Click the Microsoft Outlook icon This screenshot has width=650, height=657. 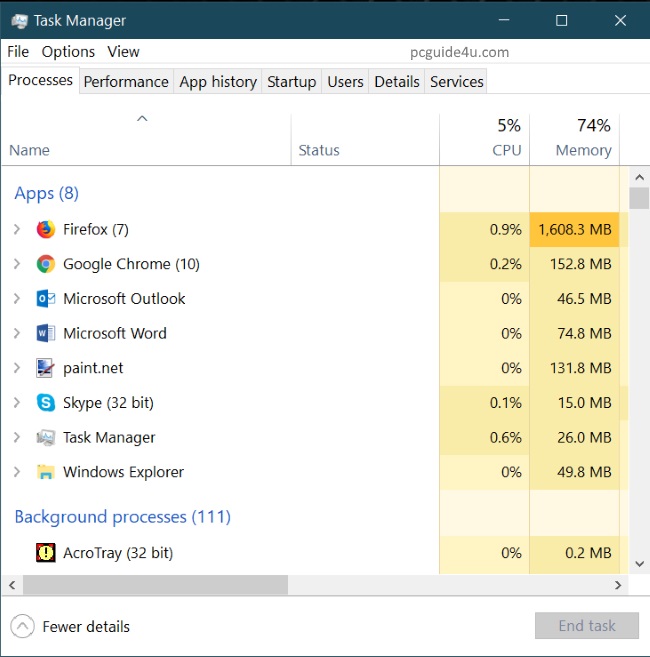(x=45, y=298)
